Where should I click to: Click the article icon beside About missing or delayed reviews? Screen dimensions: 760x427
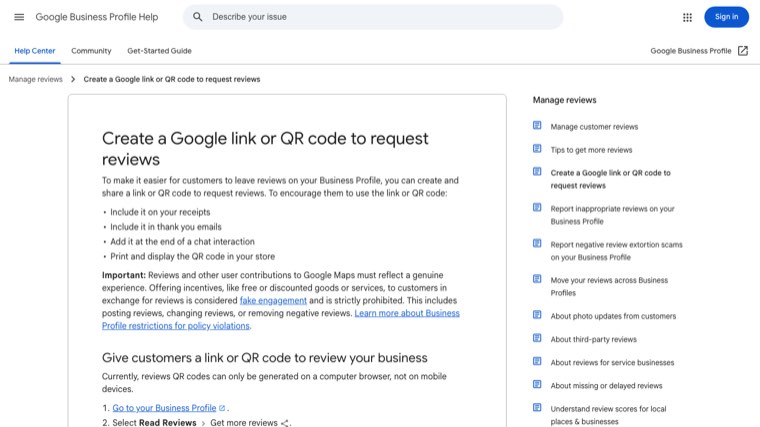tap(537, 384)
